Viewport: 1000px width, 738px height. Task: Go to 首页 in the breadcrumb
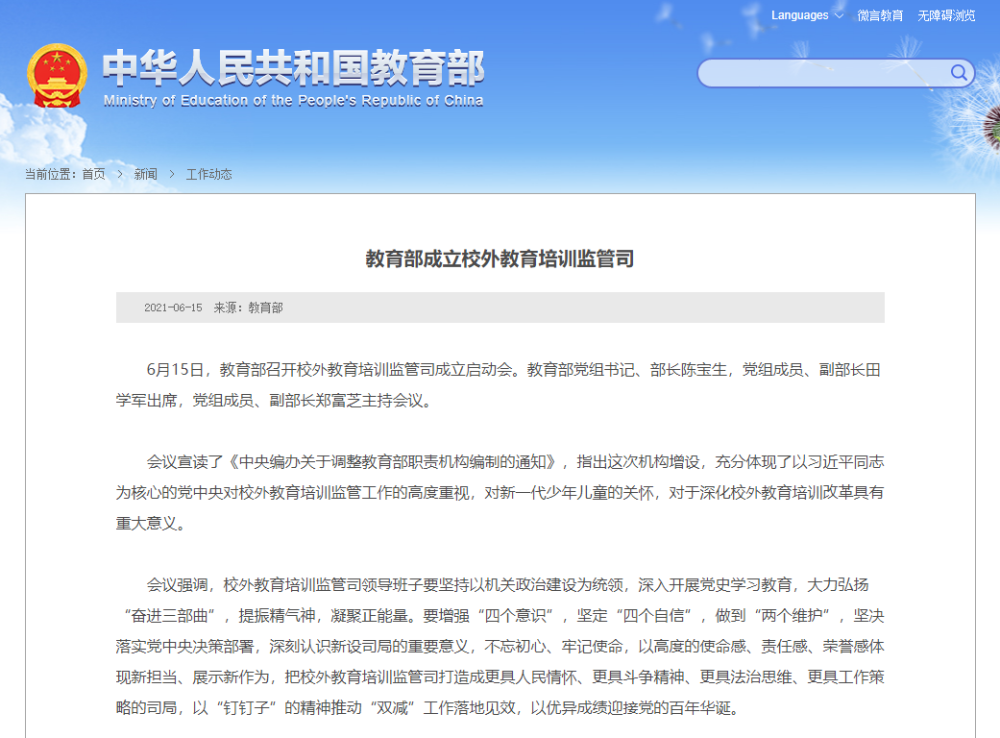tap(93, 174)
